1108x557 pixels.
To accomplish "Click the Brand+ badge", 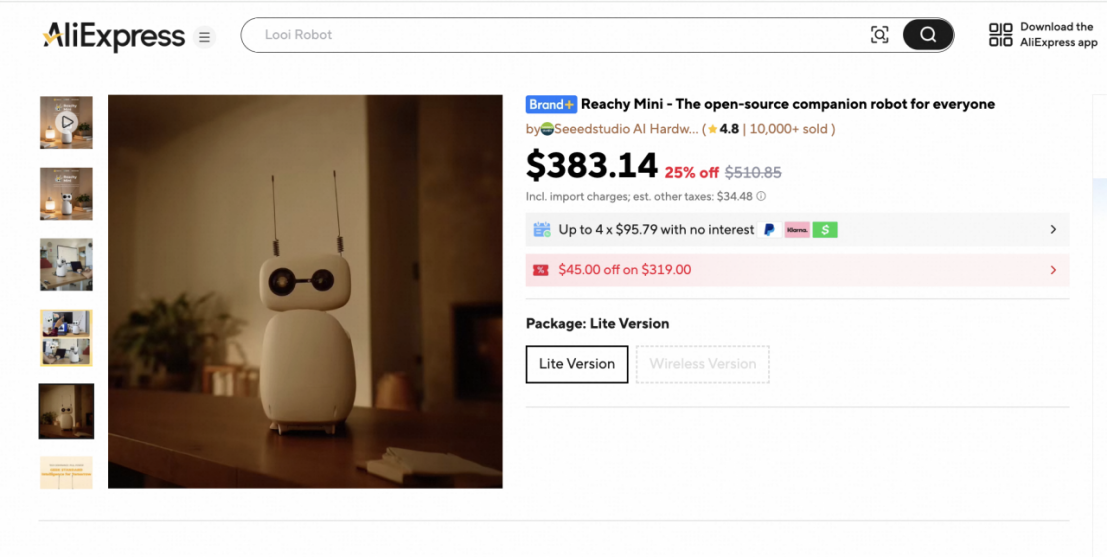I will [551, 104].
